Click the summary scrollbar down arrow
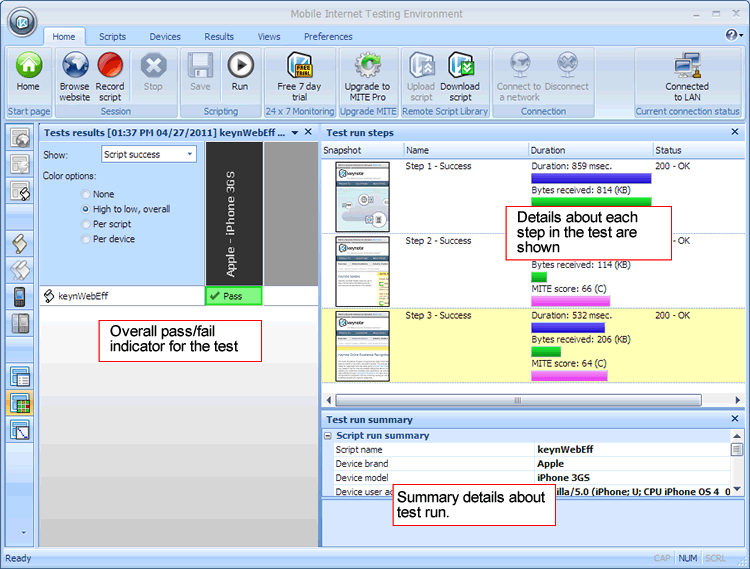The height and width of the screenshot is (569, 750). (737, 489)
